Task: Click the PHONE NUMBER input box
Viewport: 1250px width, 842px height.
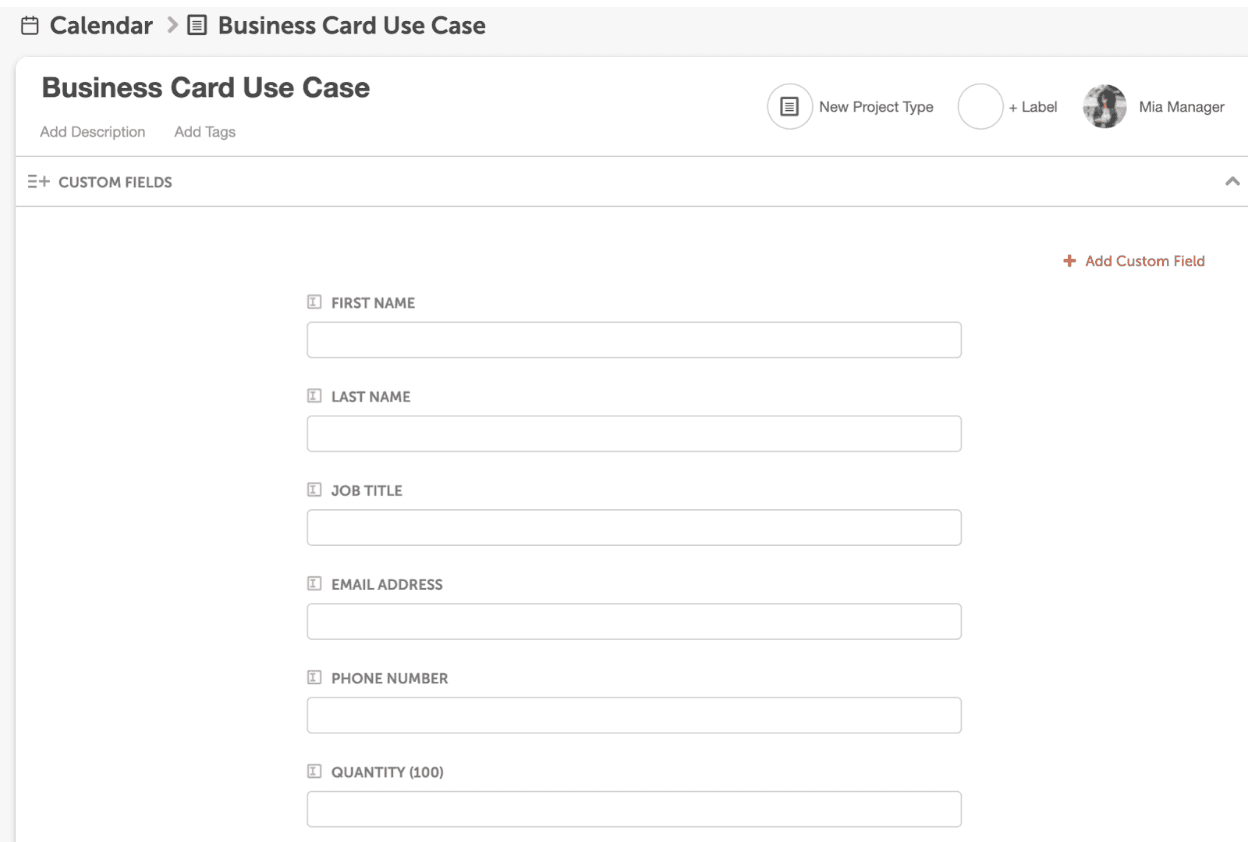Action: (x=634, y=716)
